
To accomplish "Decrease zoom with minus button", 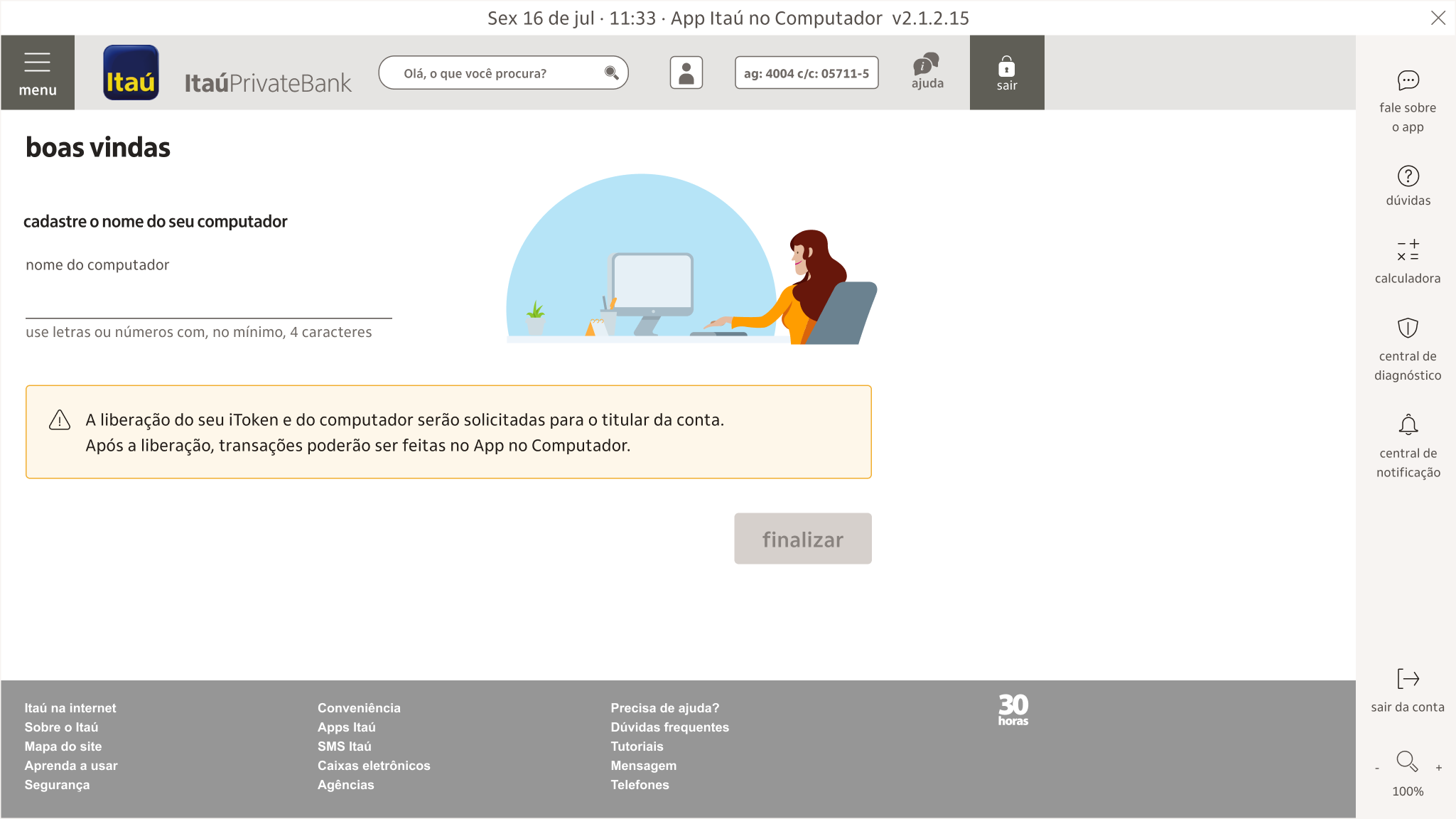I will pos(1377,769).
